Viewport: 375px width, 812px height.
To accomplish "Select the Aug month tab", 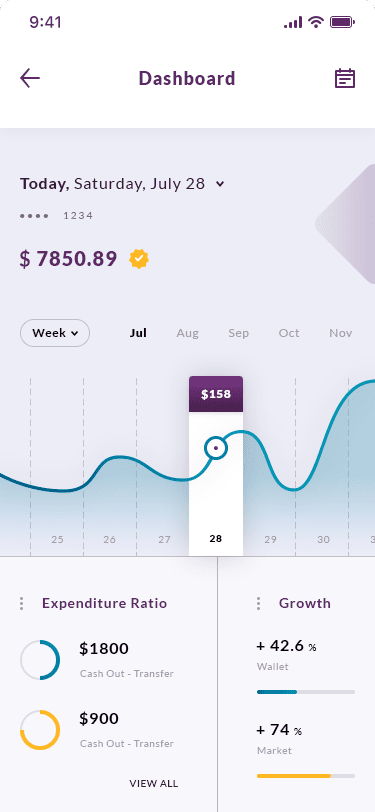I will click(x=188, y=333).
